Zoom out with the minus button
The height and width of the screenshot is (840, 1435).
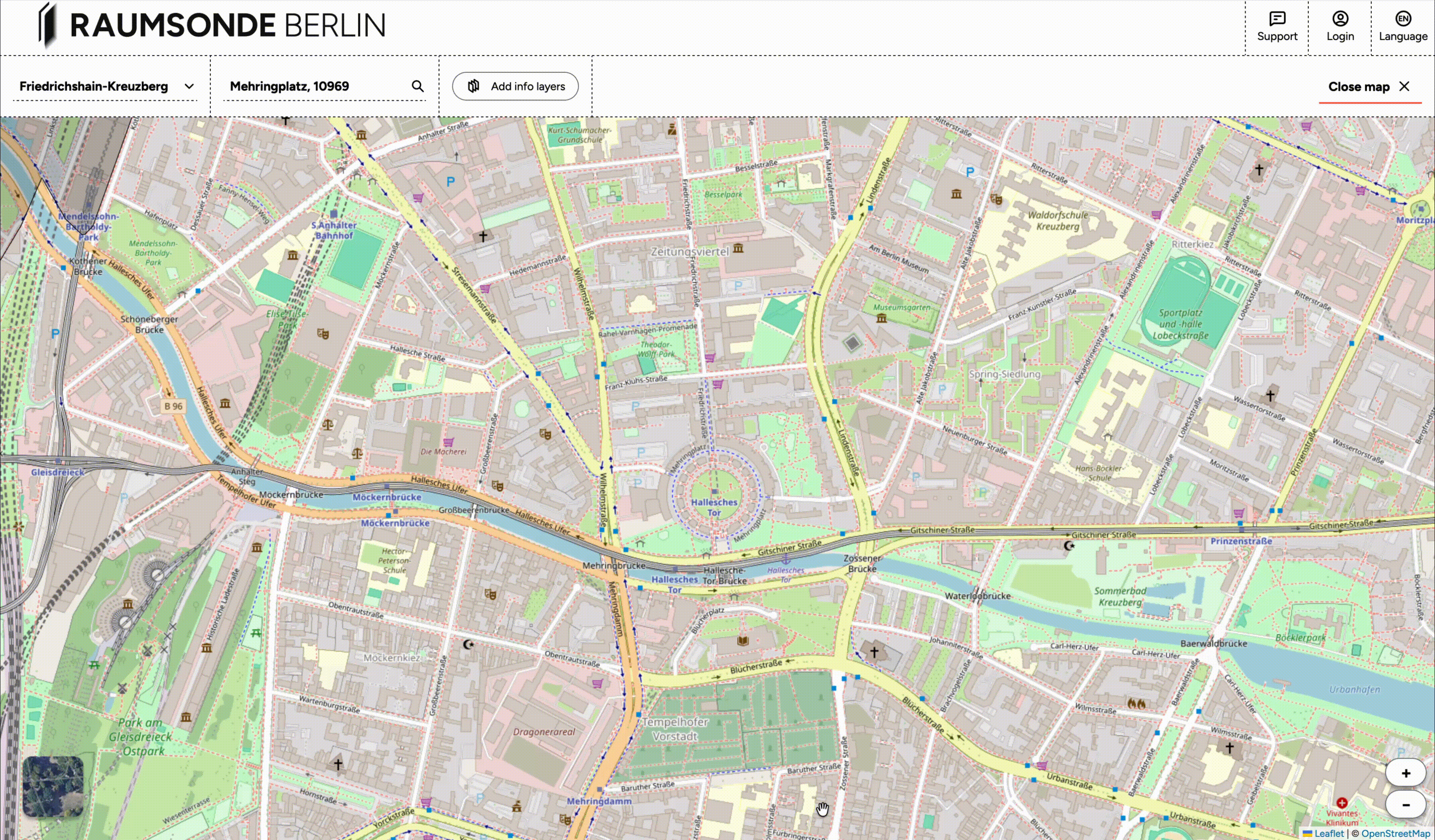tap(1406, 805)
